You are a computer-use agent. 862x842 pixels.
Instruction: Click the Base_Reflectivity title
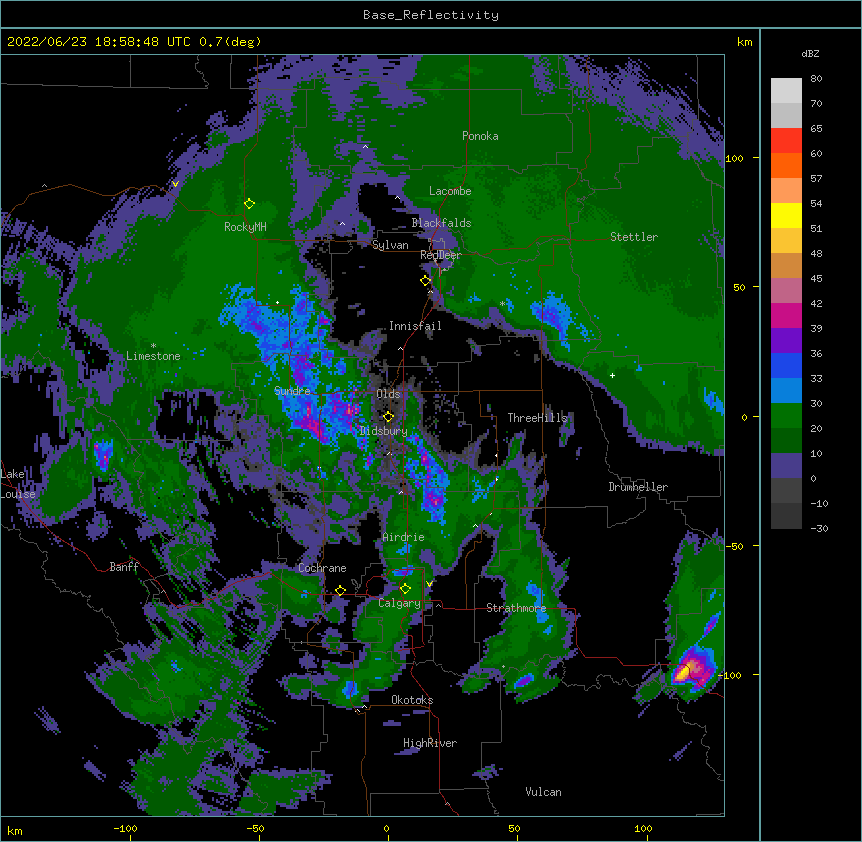[431, 15]
